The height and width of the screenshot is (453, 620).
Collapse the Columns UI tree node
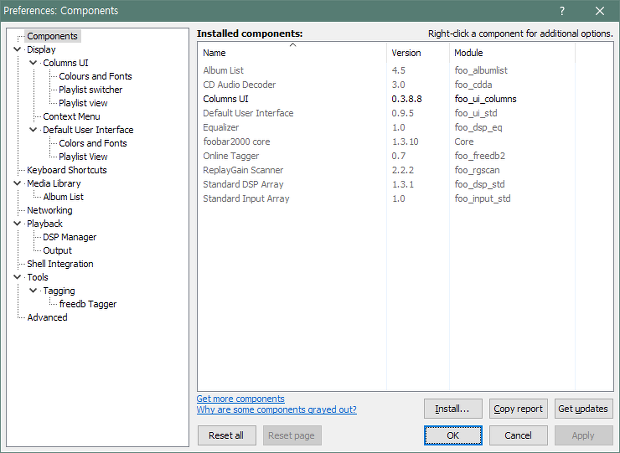click(33, 63)
